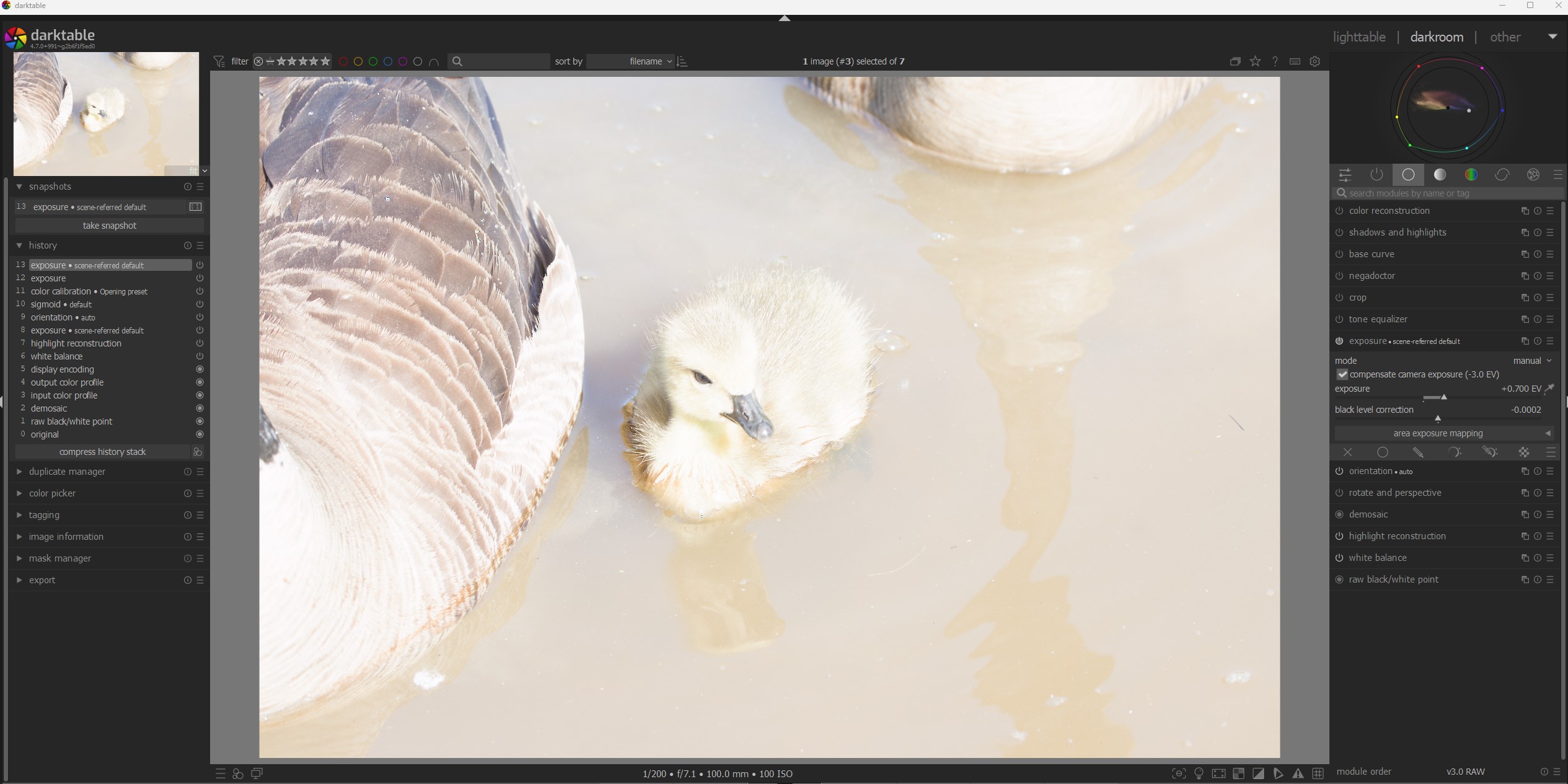Toggle the guides grid overlay icon
Screen dimensions: 1568x784
tap(1318, 773)
